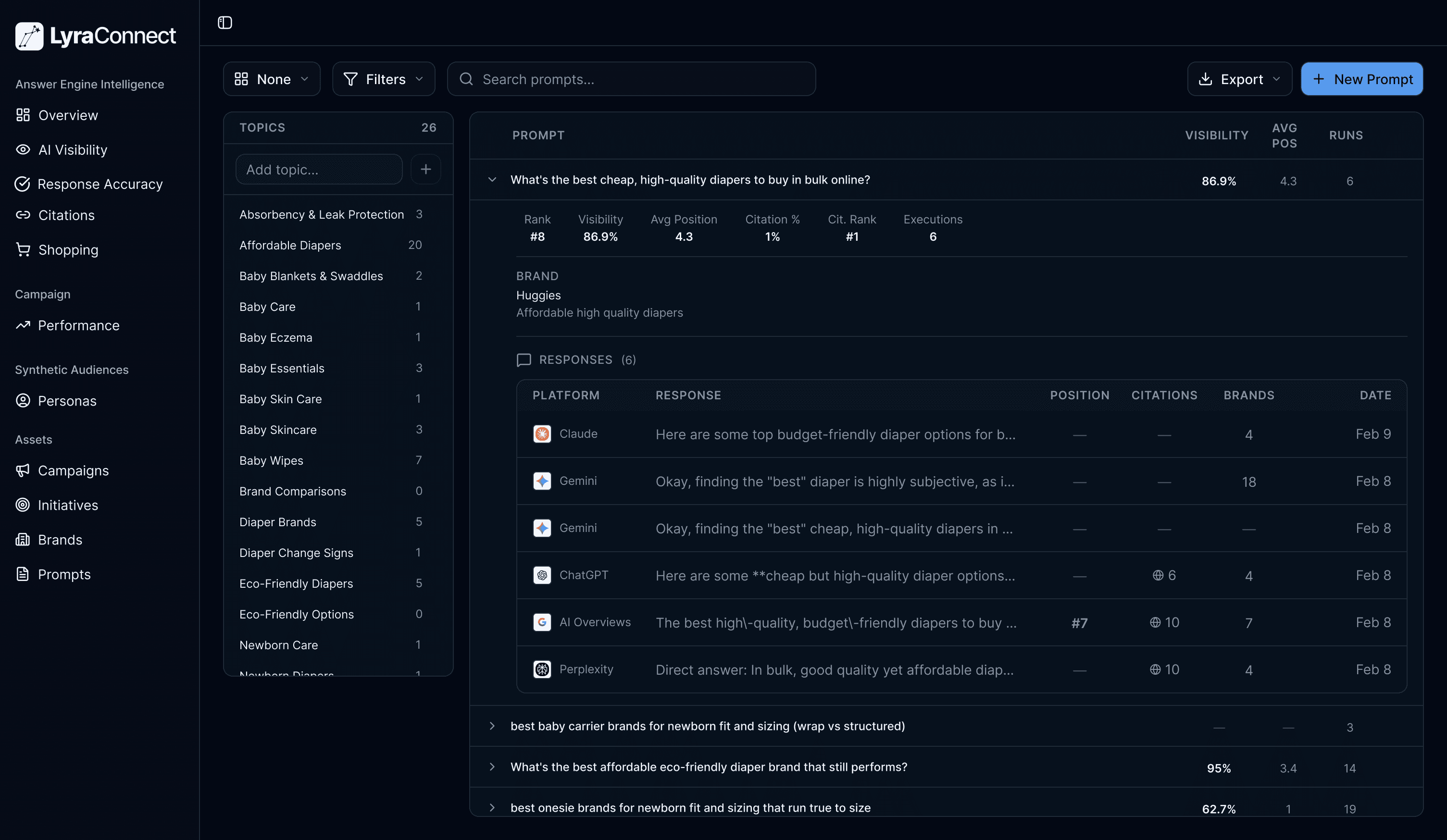Screen dimensions: 1447x840
Task: Open the Shopping section
Action: (x=68, y=250)
